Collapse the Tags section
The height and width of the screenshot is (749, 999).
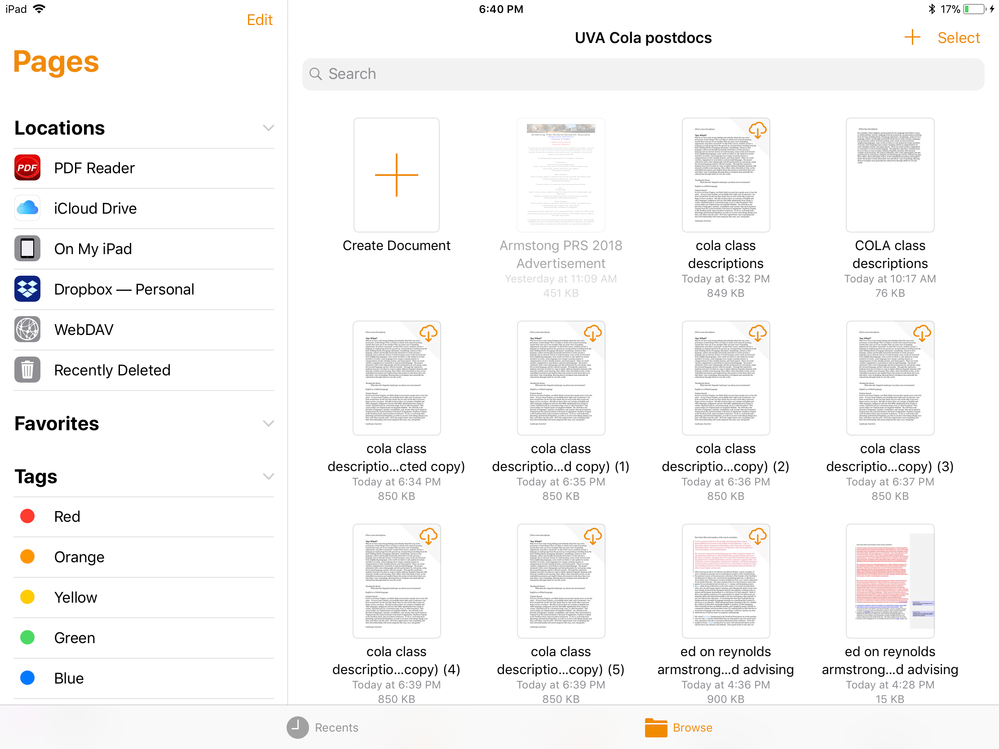(x=269, y=476)
